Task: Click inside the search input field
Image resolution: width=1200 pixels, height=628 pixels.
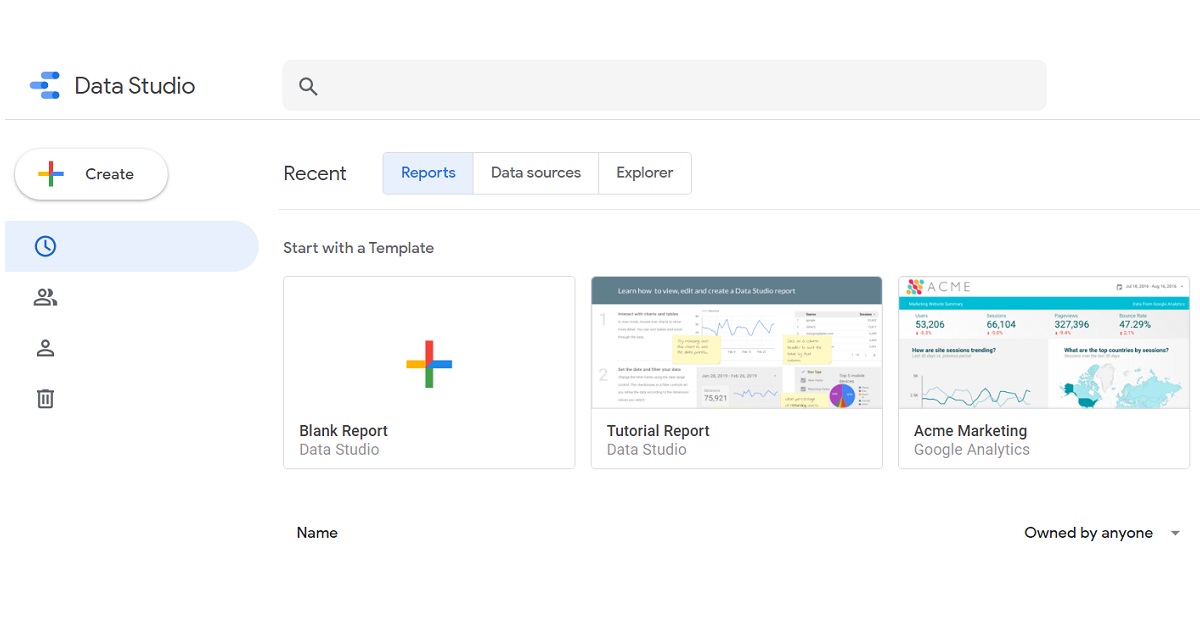Action: tap(664, 86)
